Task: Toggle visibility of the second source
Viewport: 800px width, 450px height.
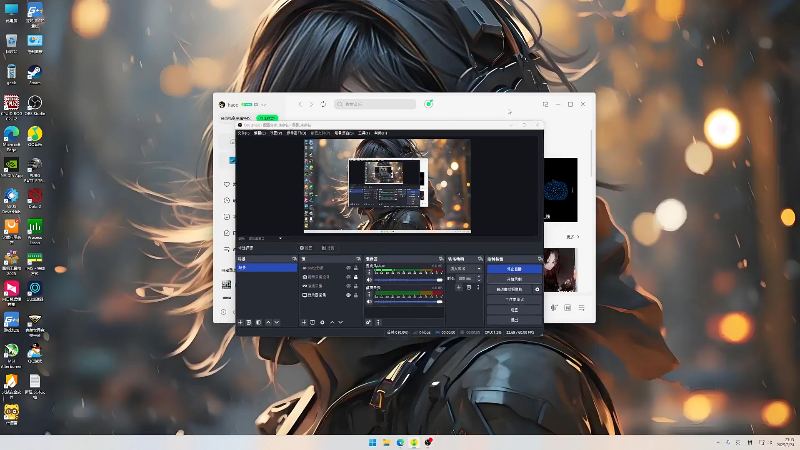Action: pos(348,277)
